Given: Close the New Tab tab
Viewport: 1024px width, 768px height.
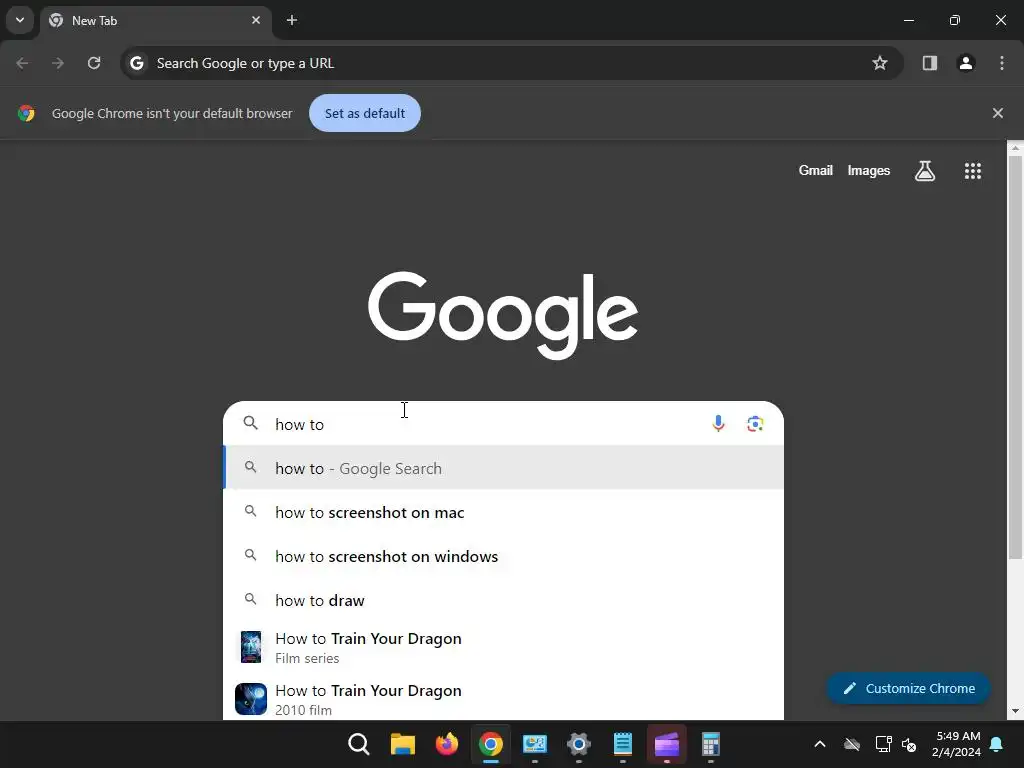Looking at the screenshot, I should (x=256, y=20).
